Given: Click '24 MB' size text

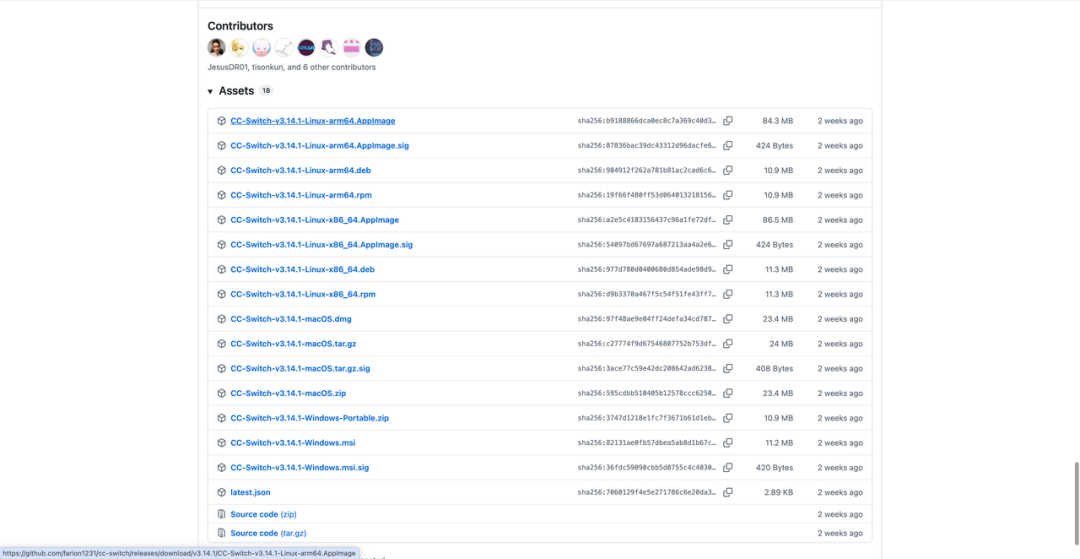Looking at the screenshot, I should 781,344.
